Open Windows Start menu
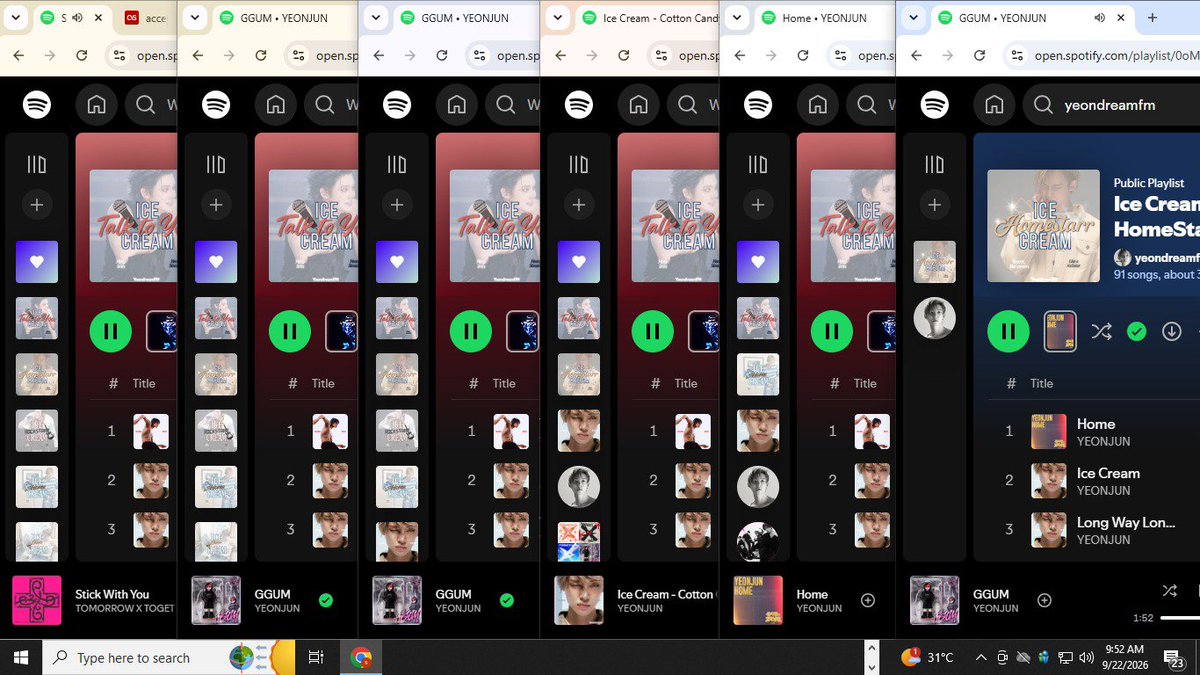Screen dimensions: 1200x675 pyautogui.click(x=20, y=657)
